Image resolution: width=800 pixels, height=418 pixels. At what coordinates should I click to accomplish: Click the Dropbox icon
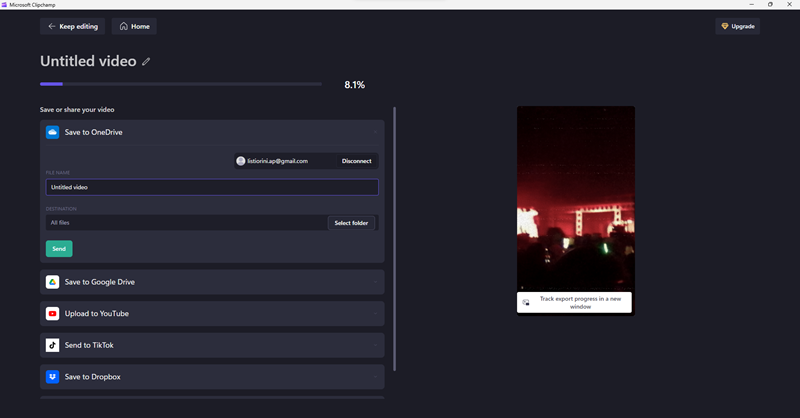53,377
